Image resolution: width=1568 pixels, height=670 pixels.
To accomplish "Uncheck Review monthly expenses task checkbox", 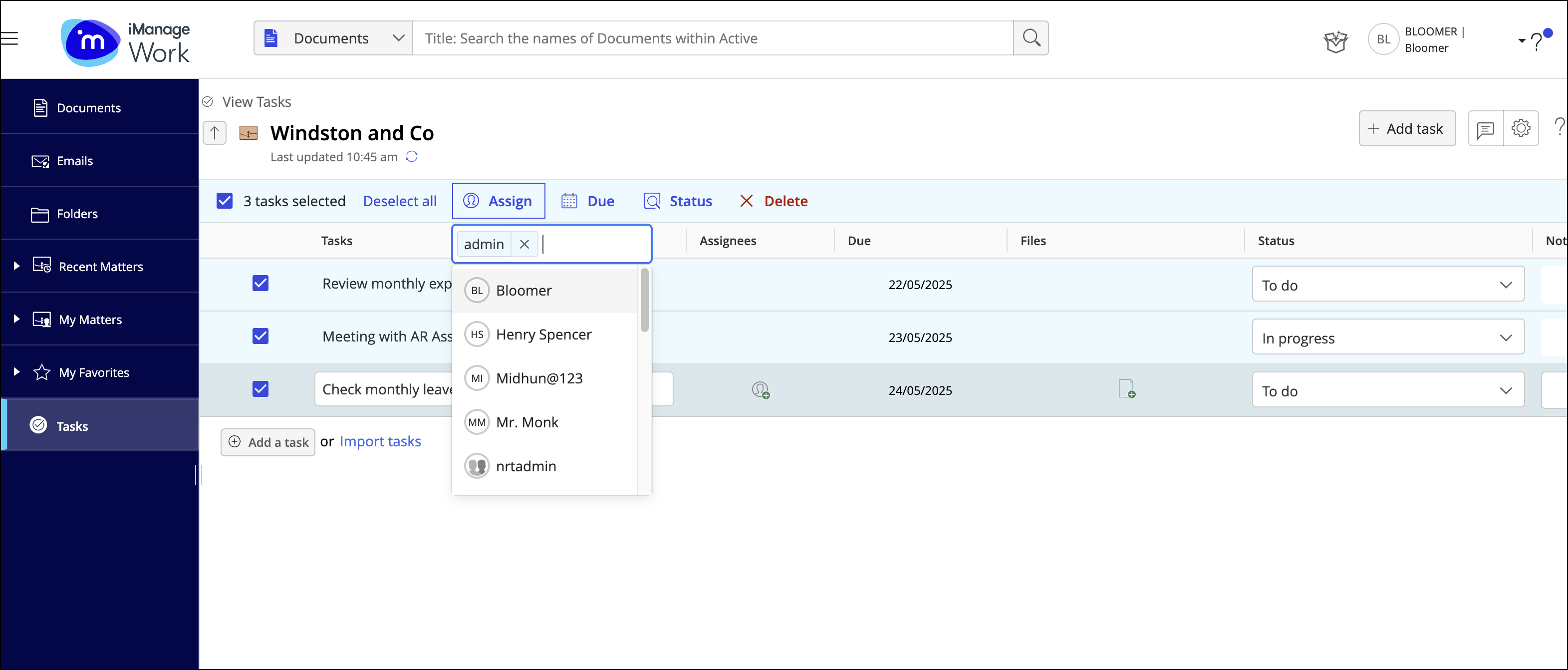I will [x=261, y=283].
